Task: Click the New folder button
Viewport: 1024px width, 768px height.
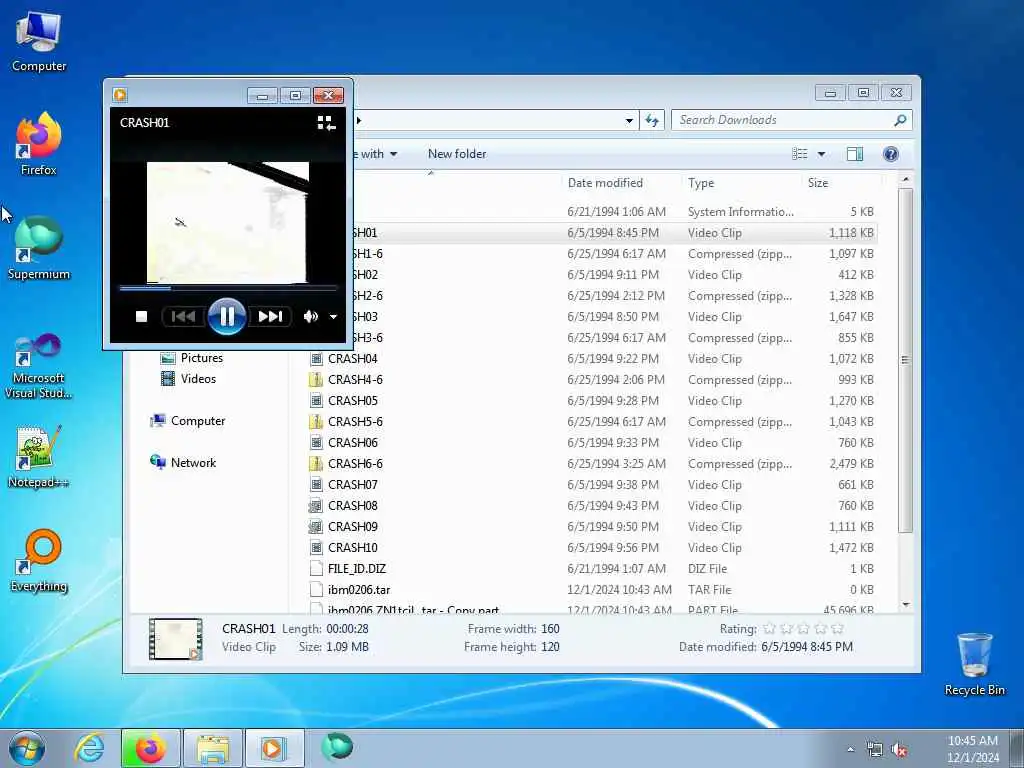Action: [456, 154]
